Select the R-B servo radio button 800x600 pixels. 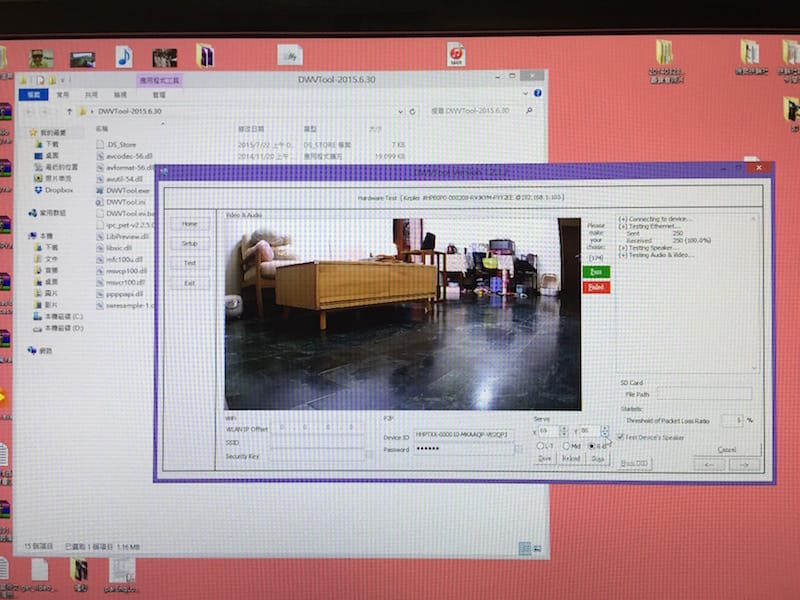coord(591,445)
